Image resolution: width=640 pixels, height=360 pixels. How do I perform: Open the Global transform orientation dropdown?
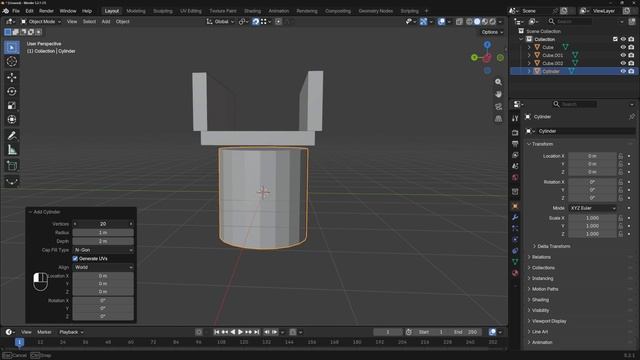pos(220,22)
